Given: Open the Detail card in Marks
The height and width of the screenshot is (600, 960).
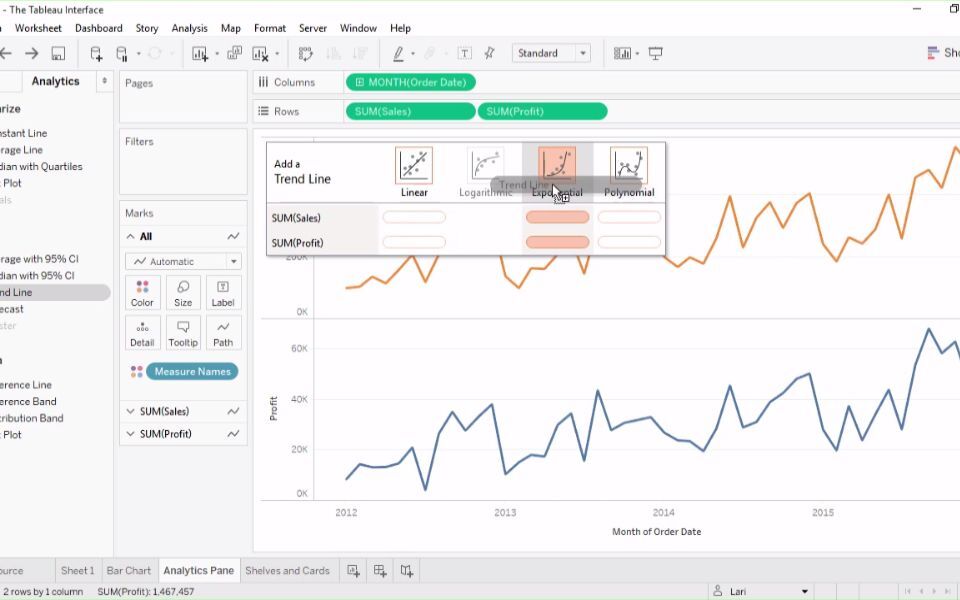Looking at the screenshot, I should 142,333.
